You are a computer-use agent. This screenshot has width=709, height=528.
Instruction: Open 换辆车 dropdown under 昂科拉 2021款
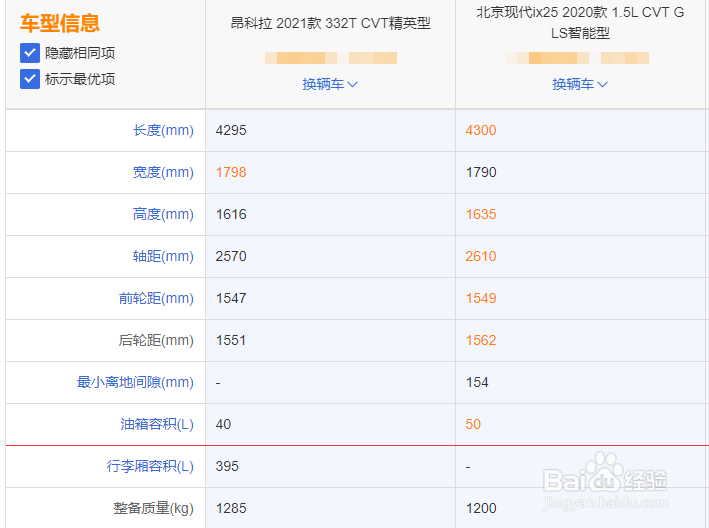click(x=330, y=84)
